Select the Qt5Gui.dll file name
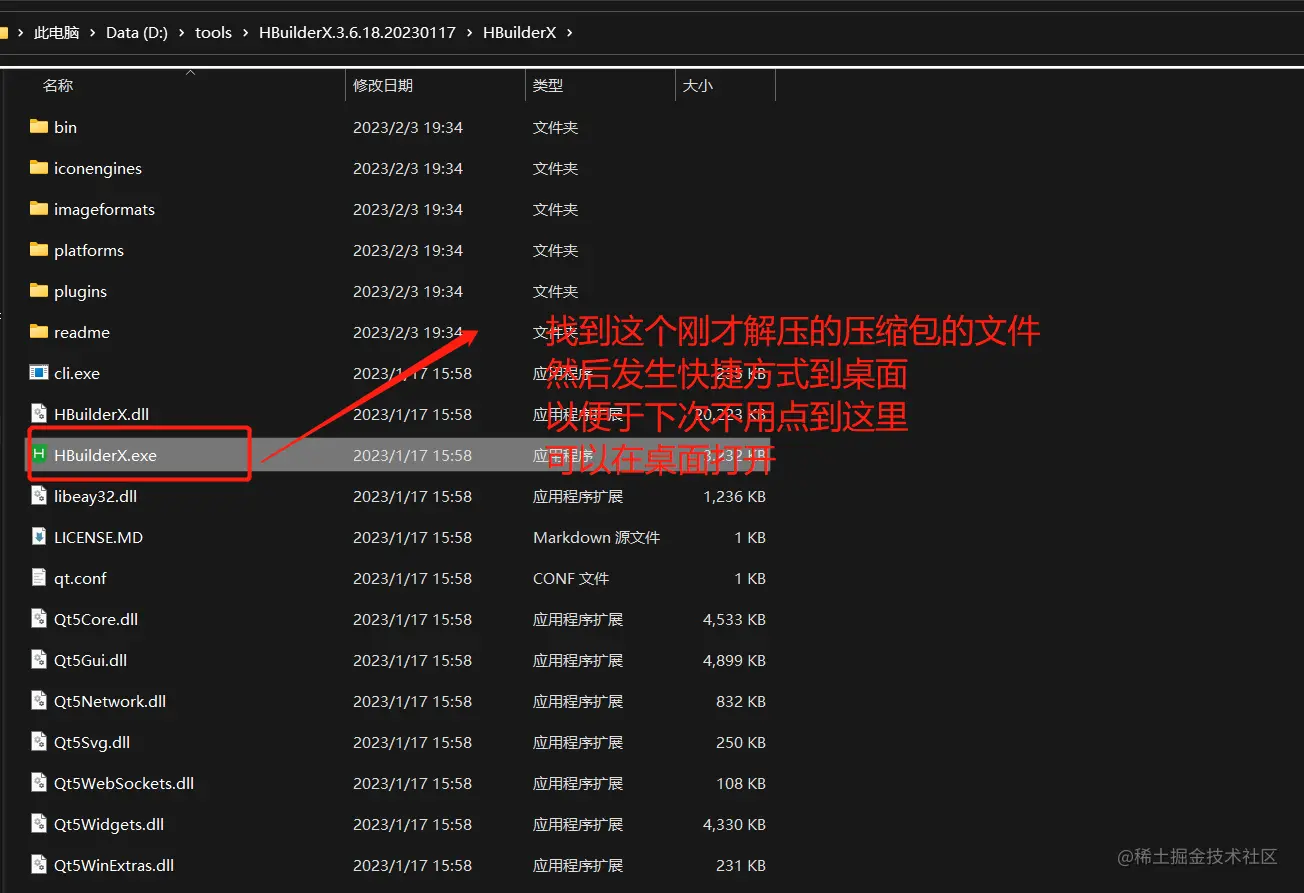 90,660
